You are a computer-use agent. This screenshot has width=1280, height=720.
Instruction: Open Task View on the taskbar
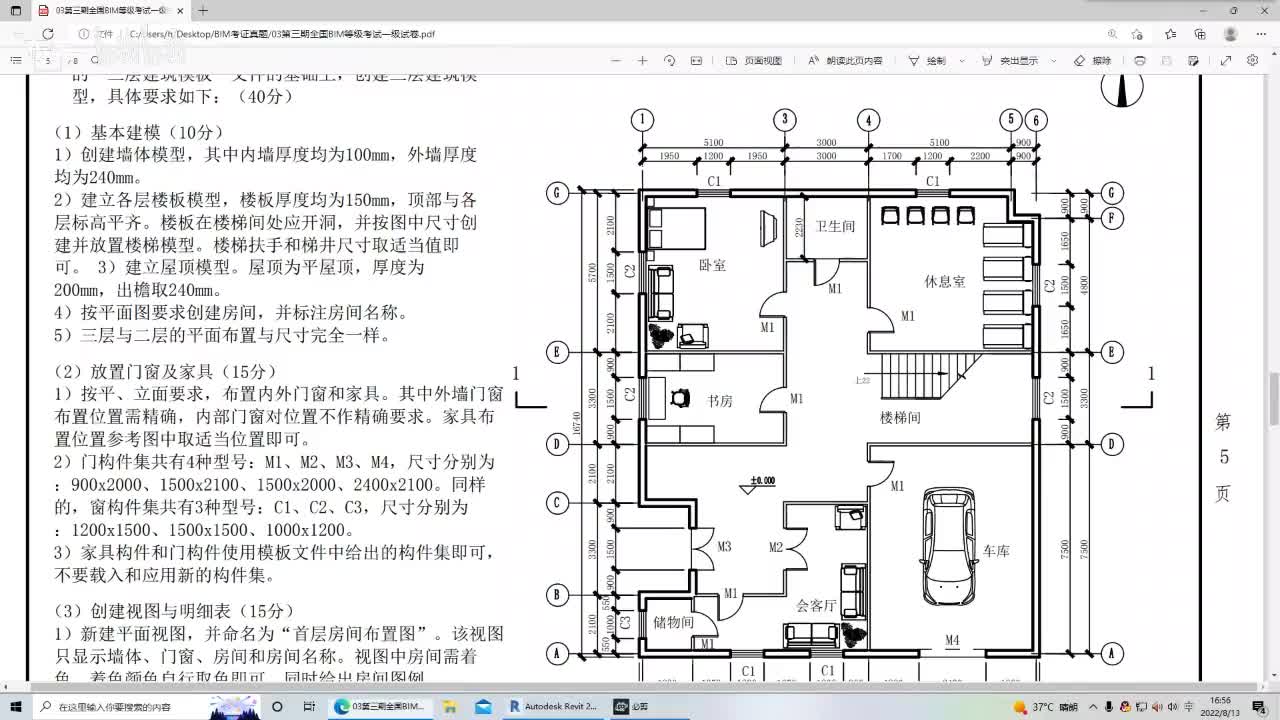click(308, 707)
